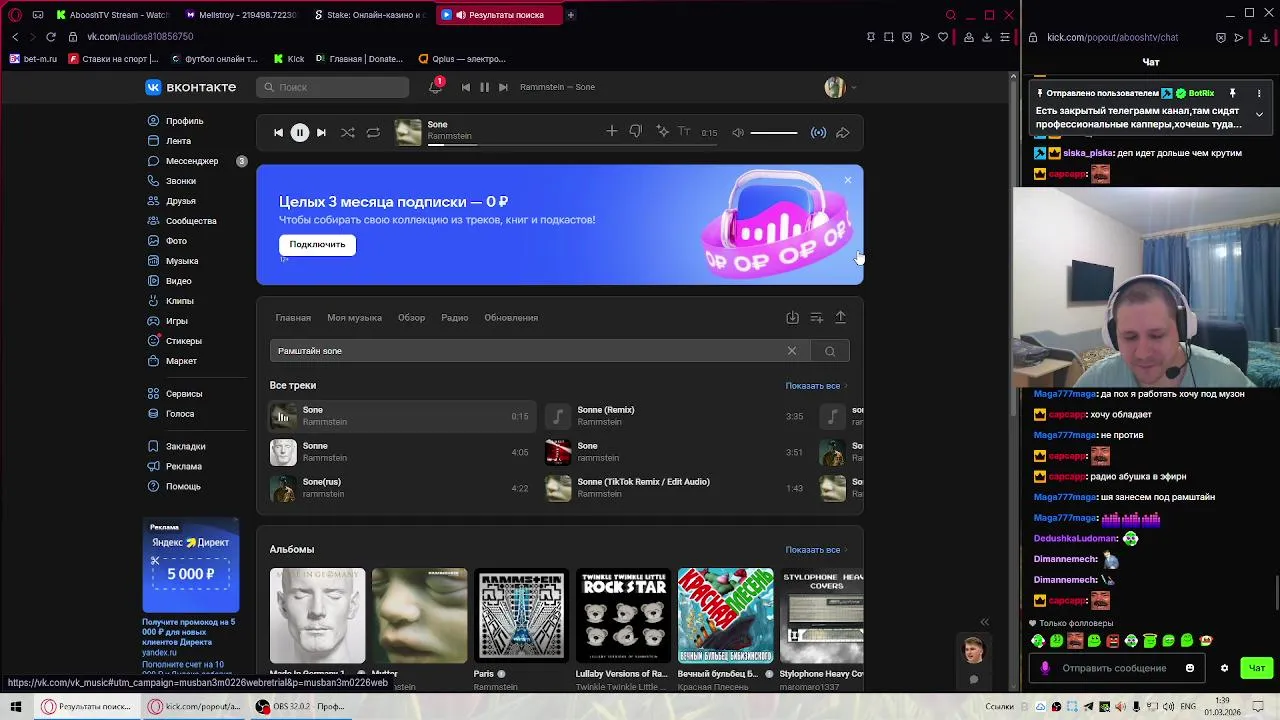Viewport: 1280px width, 720px height.
Task: Show all tracks via Показать все
Action: (x=816, y=386)
